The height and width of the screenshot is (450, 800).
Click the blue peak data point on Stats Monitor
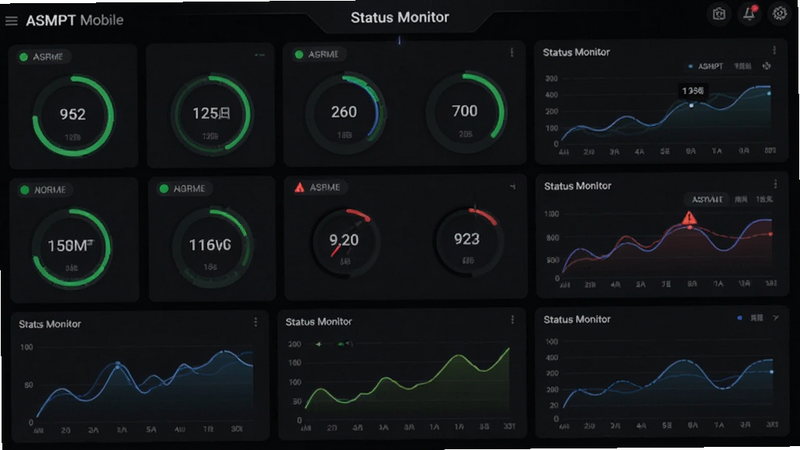point(118,365)
